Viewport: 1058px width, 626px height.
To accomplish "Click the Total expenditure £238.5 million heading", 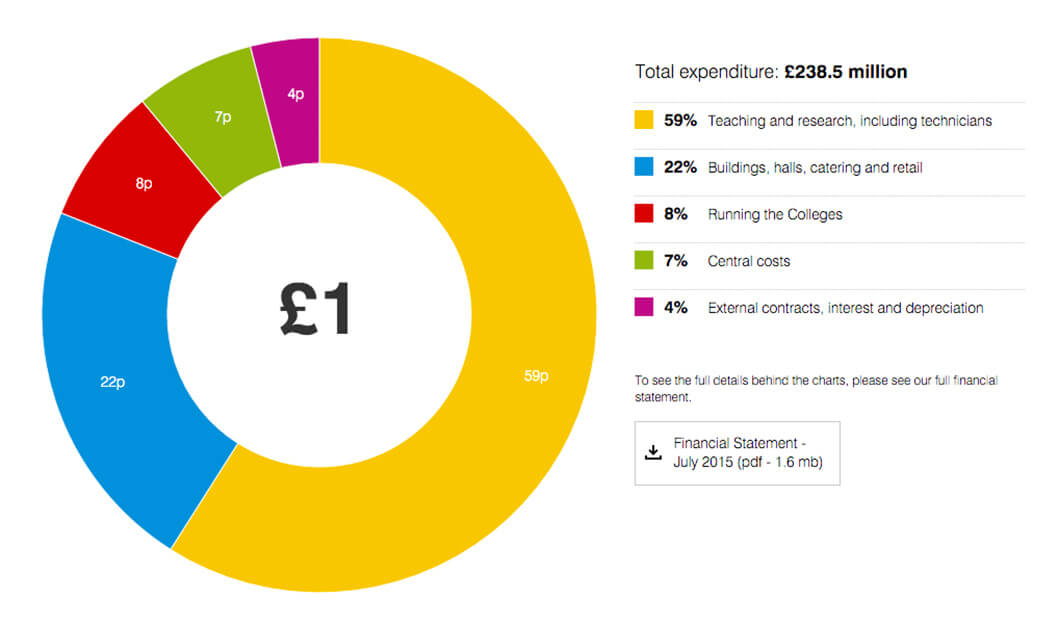I will [x=770, y=72].
